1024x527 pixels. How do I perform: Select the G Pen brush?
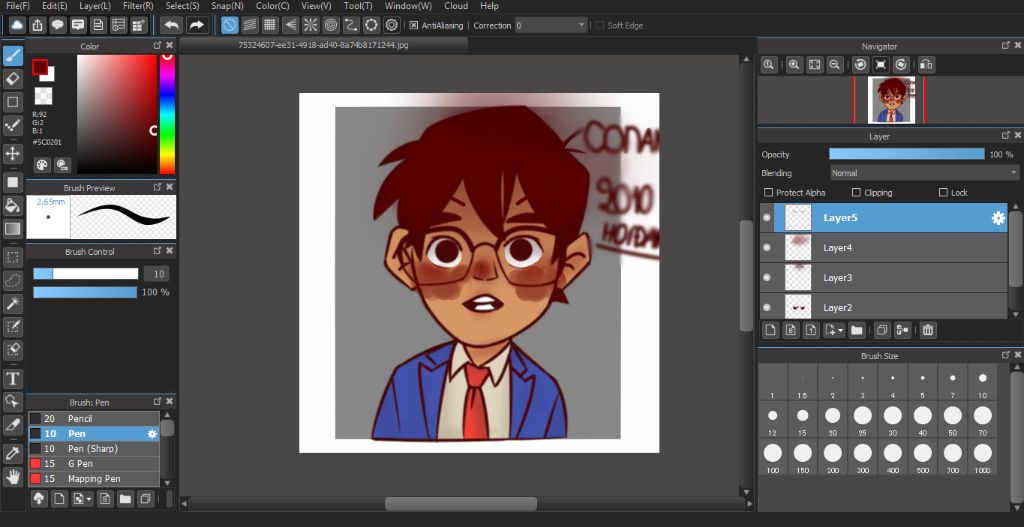93,464
